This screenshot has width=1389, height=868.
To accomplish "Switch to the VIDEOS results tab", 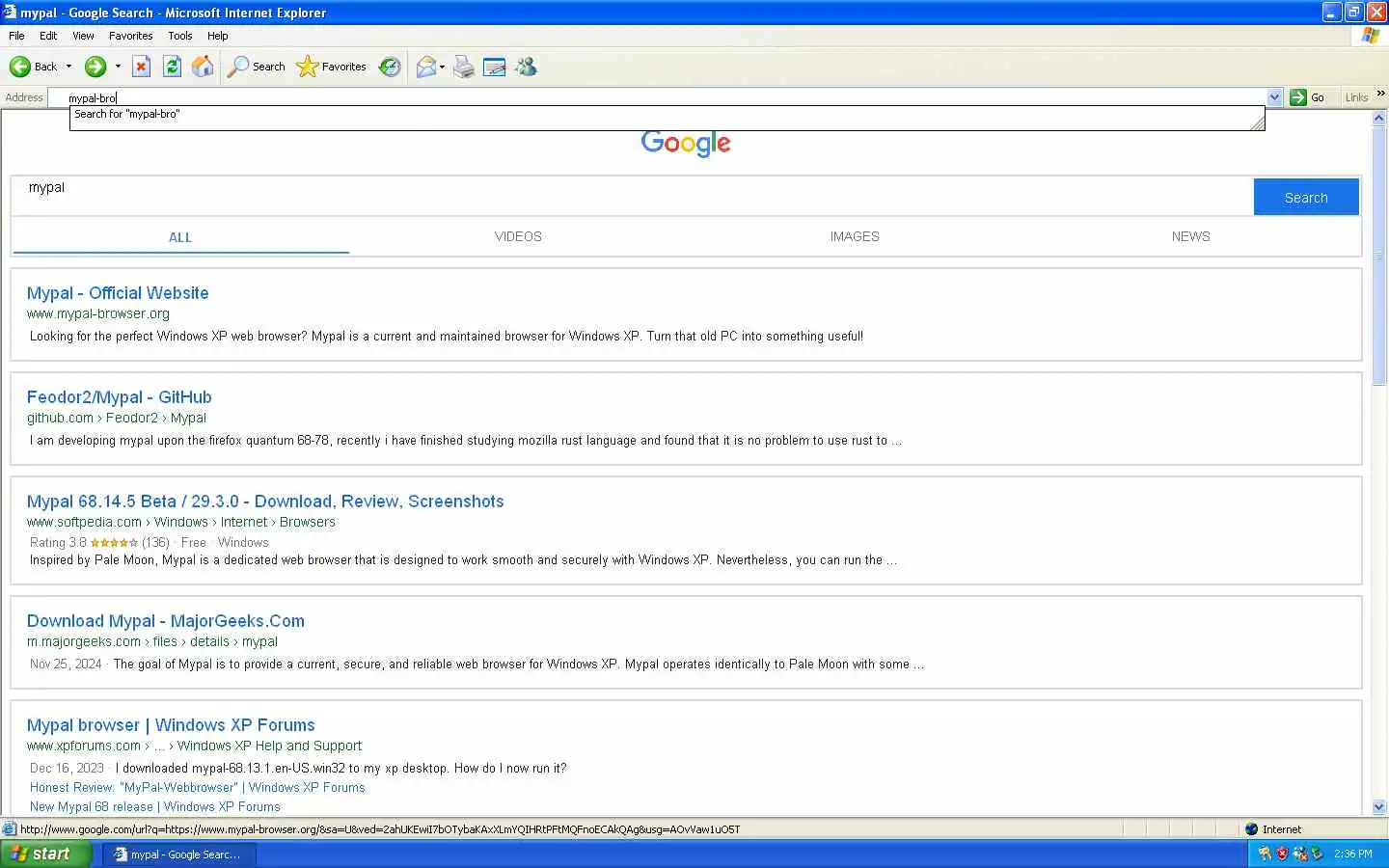I will tap(518, 236).
